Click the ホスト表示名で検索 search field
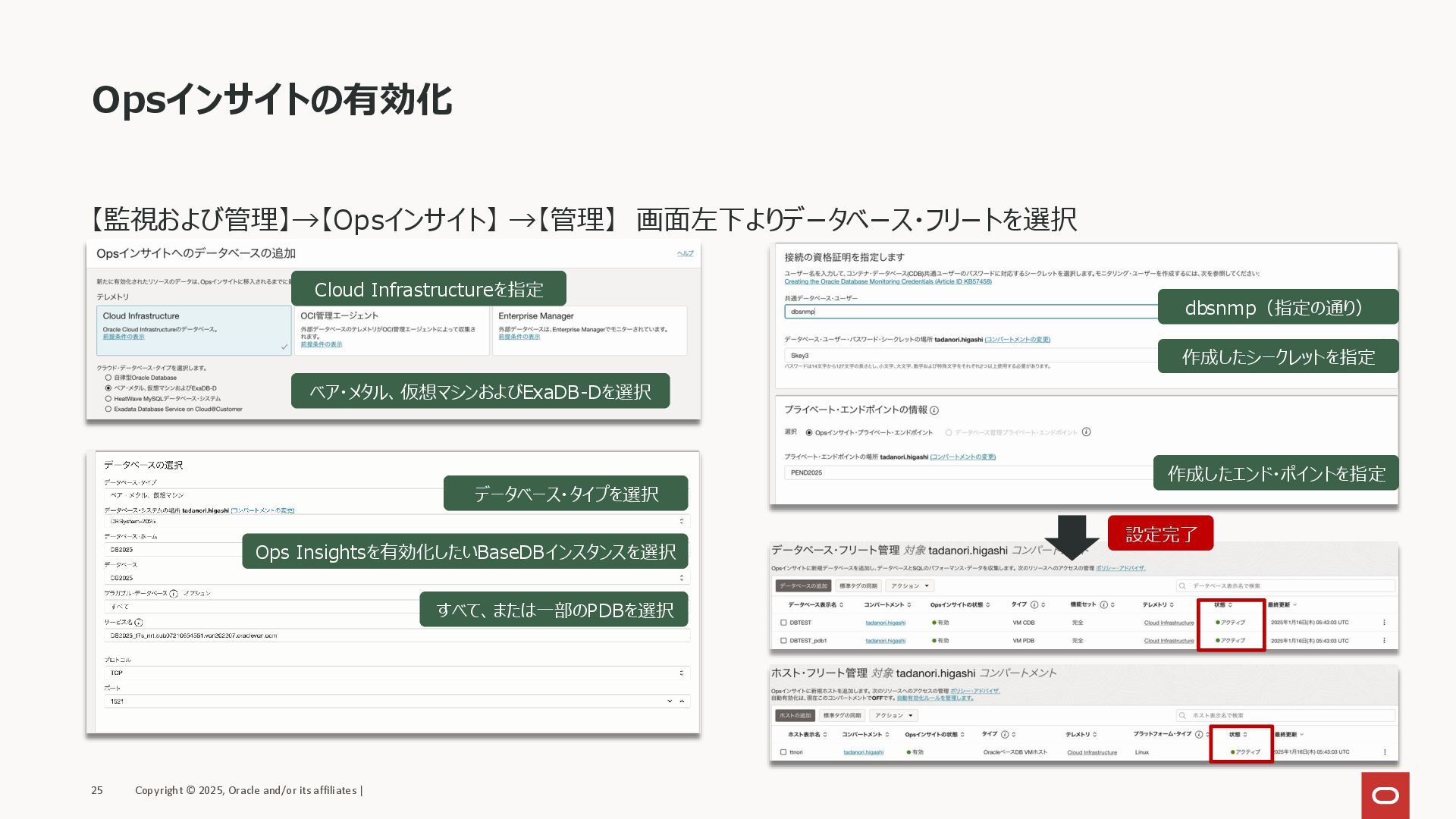 (x=1285, y=715)
